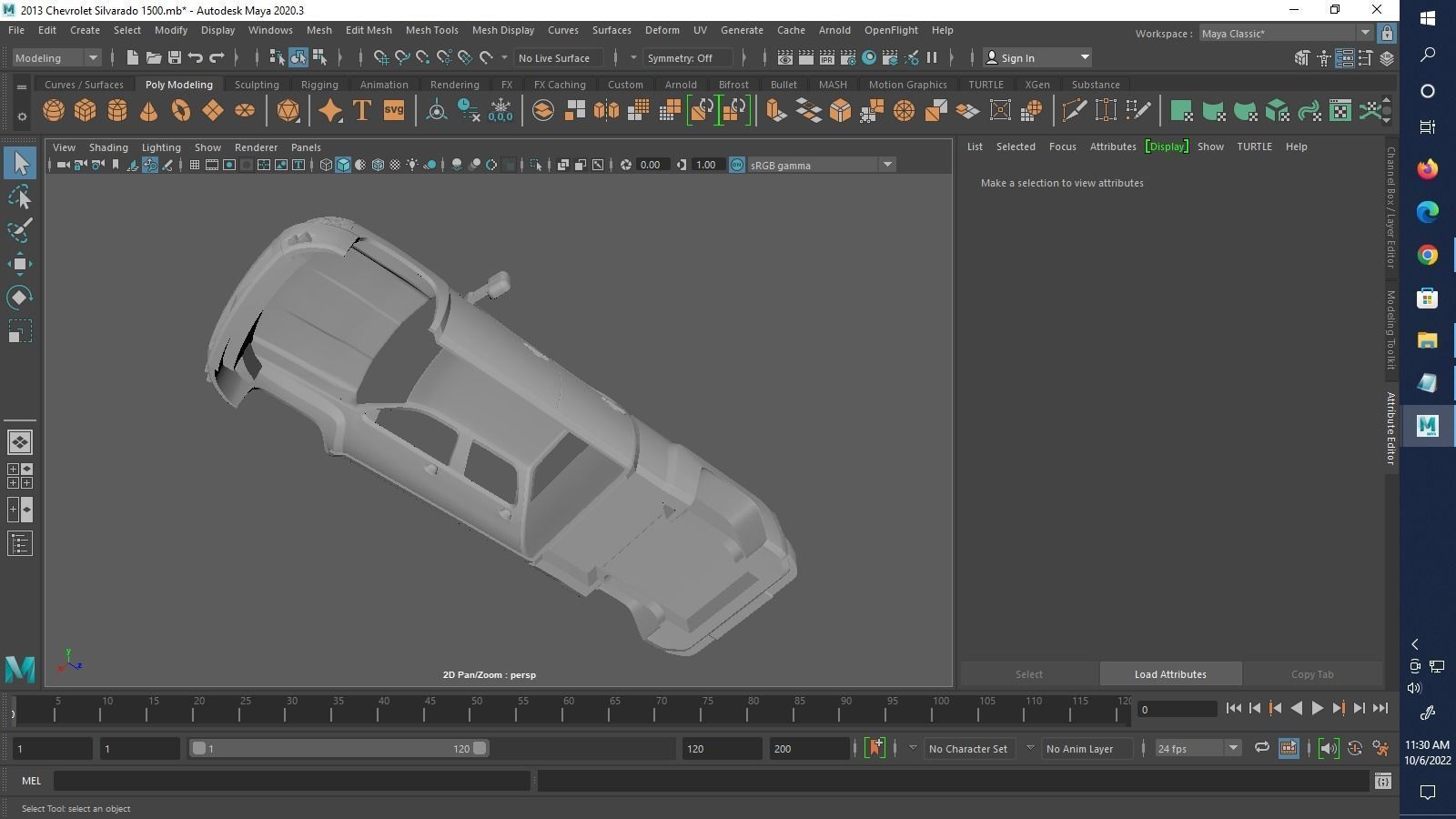This screenshot has height=819, width=1456.
Task: Open the Symmetry: Off dropdown
Action: pyautogui.click(x=687, y=57)
